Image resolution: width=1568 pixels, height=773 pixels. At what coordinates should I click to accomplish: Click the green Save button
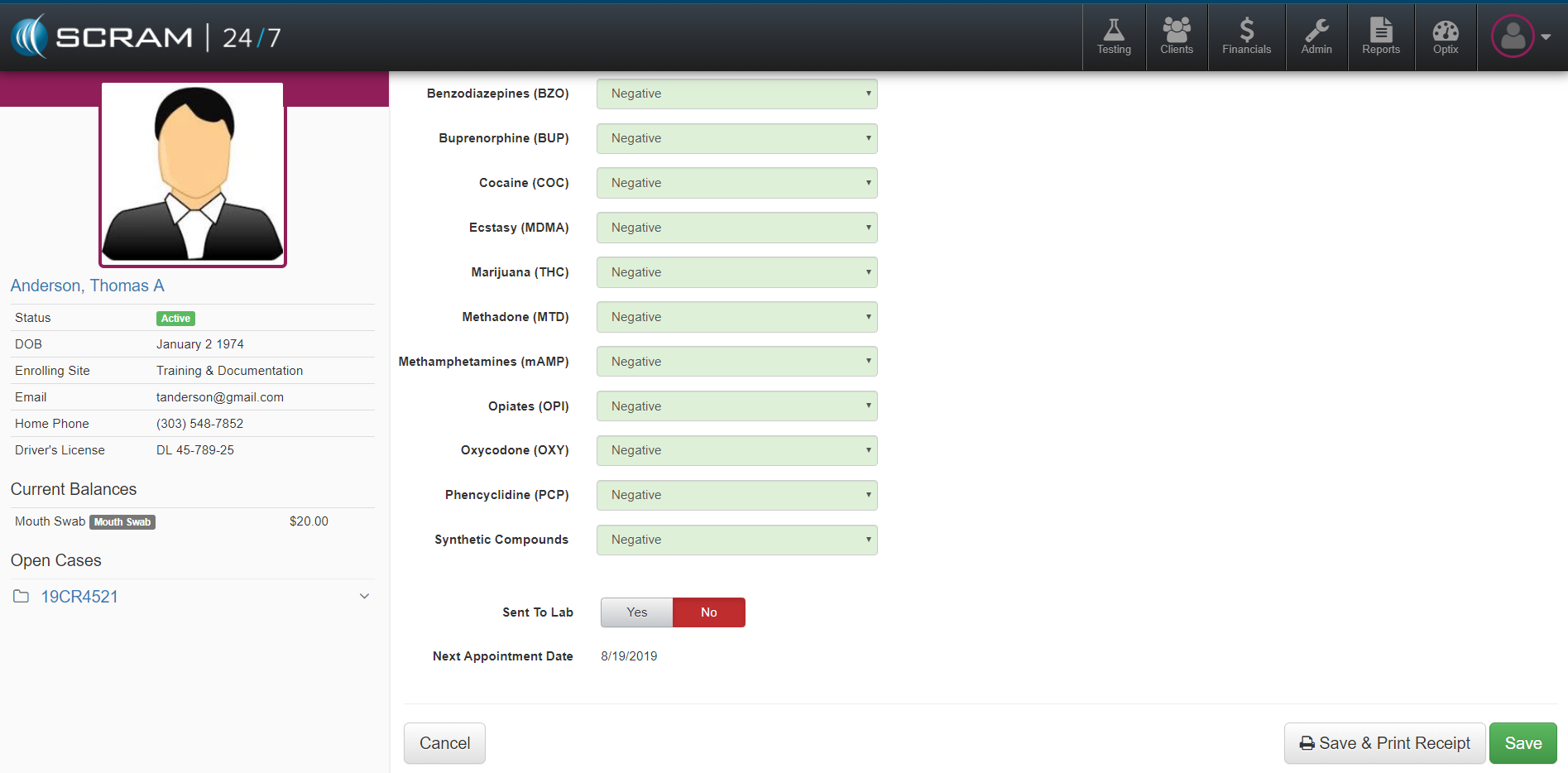pyautogui.click(x=1522, y=743)
